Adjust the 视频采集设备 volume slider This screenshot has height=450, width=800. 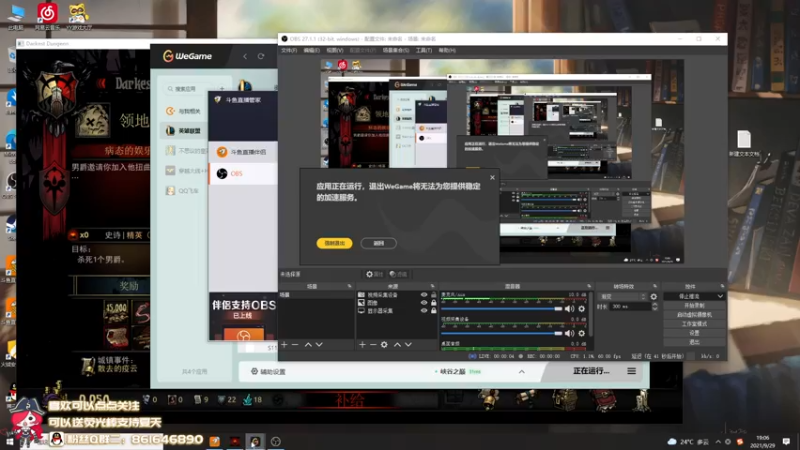(x=502, y=333)
